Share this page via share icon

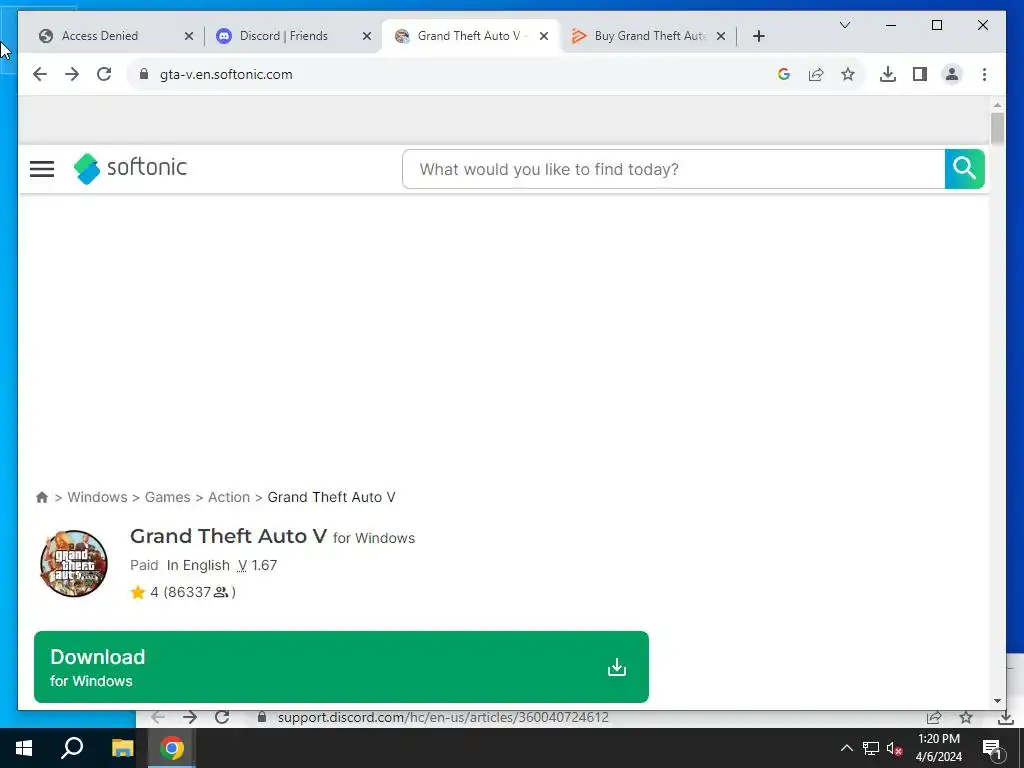pyautogui.click(x=816, y=74)
